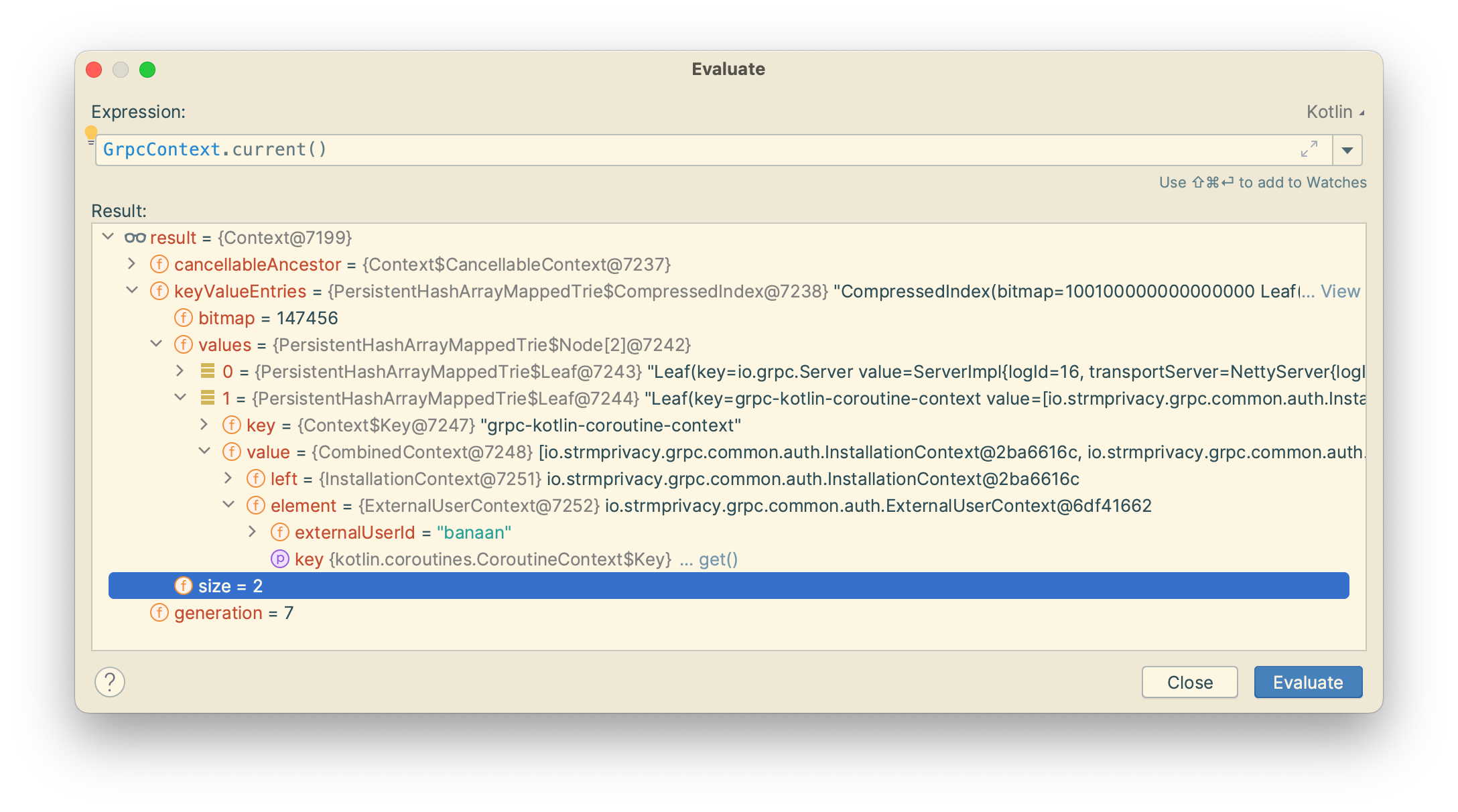Click the get() link on the key property
The height and width of the screenshot is (812, 1458).
coord(718,558)
